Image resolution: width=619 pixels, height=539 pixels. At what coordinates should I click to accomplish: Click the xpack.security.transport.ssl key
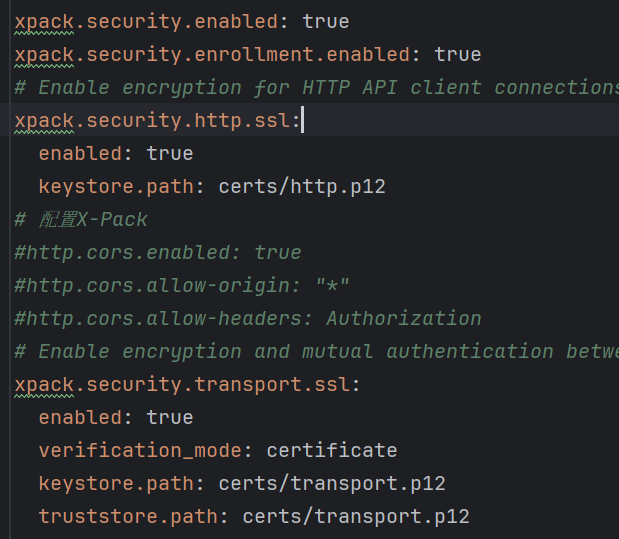click(182, 385)
